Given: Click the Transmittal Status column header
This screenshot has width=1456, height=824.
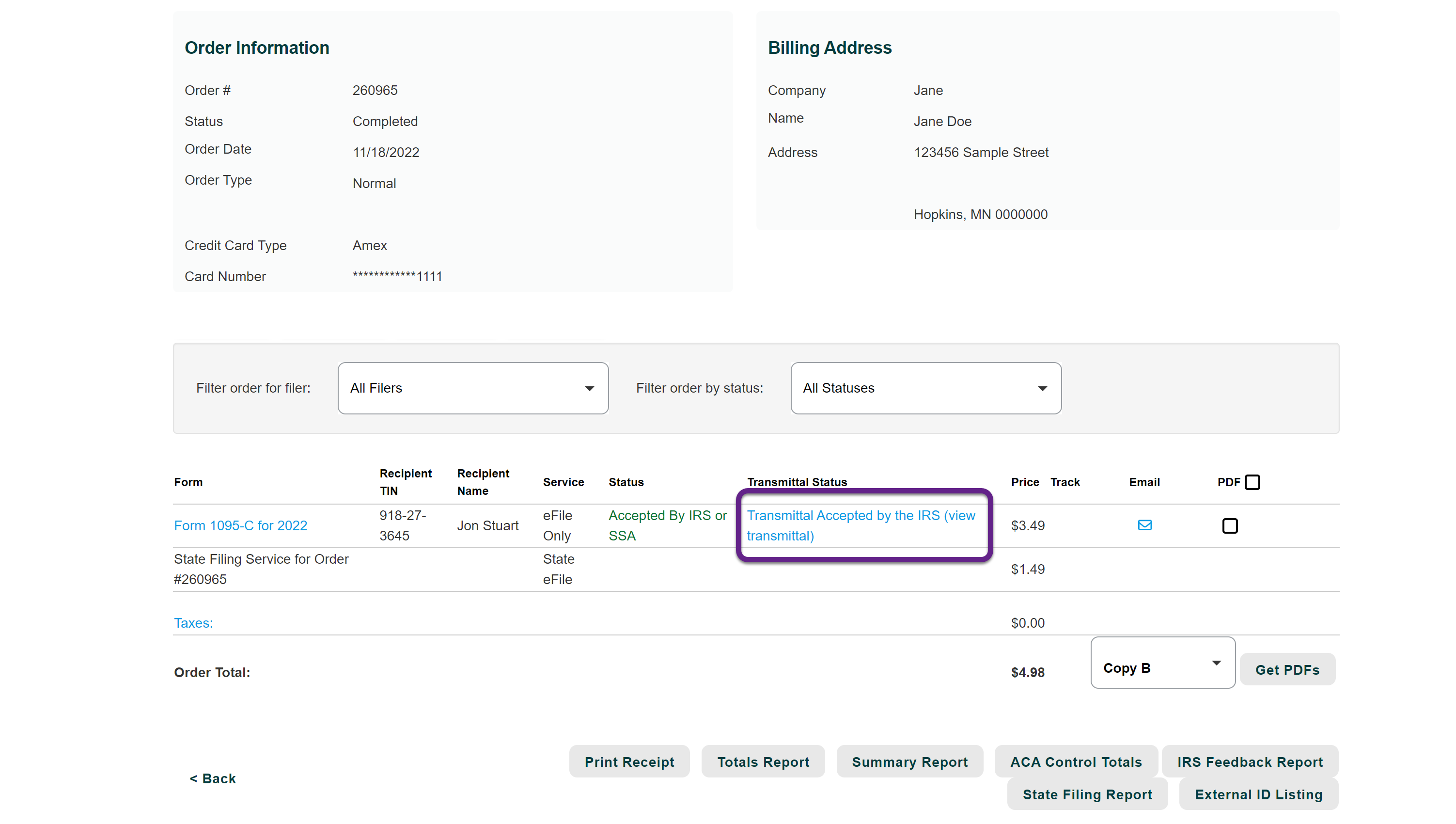Looking at the screenshot, I should click(797, 482).
